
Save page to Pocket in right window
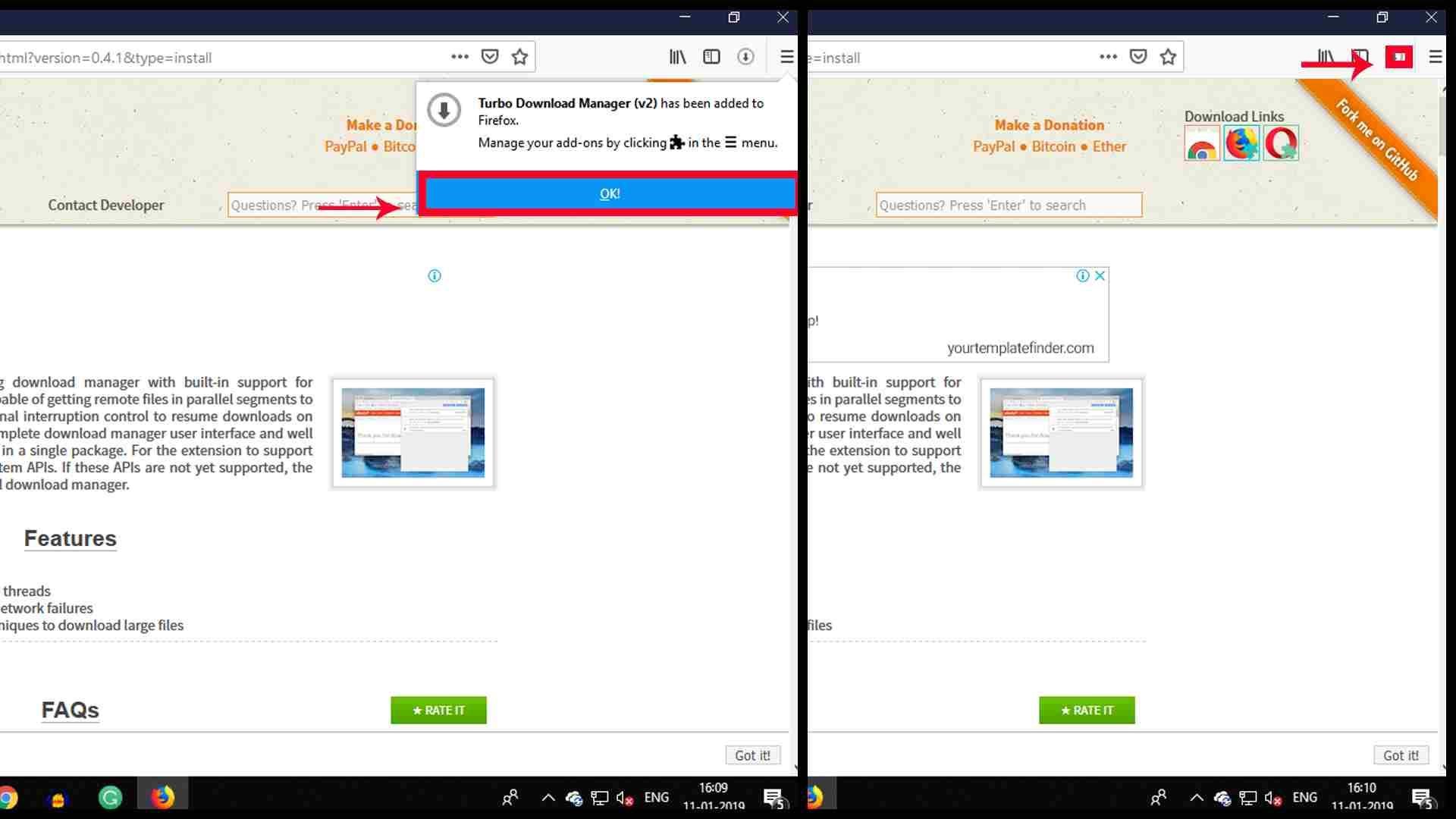click(1138, 57)
